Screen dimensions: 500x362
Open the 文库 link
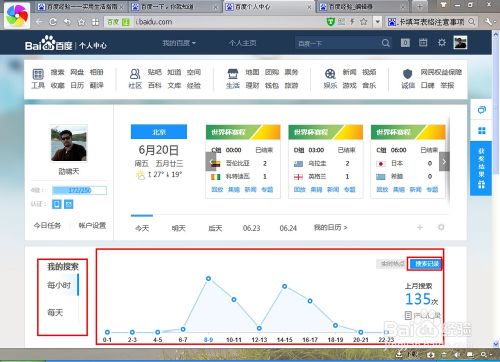174,85
